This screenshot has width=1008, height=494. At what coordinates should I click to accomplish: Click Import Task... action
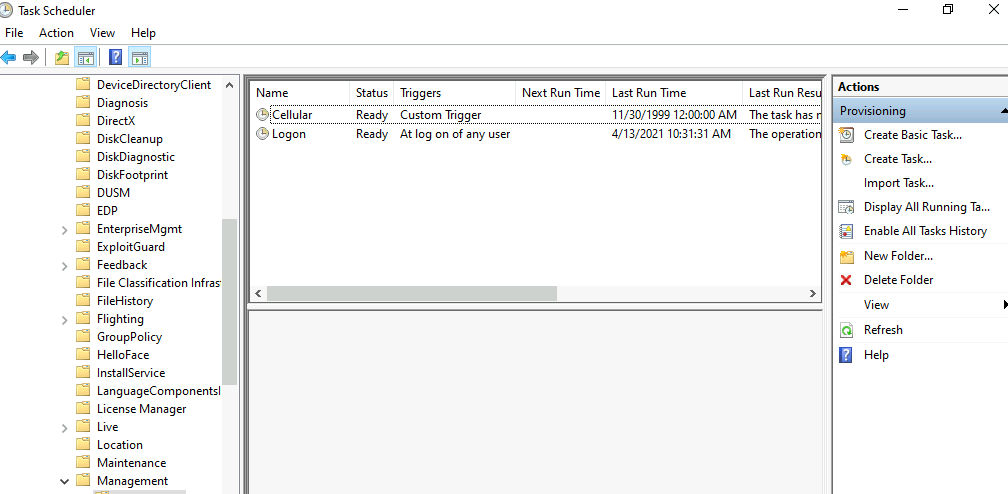click(899, 183)
